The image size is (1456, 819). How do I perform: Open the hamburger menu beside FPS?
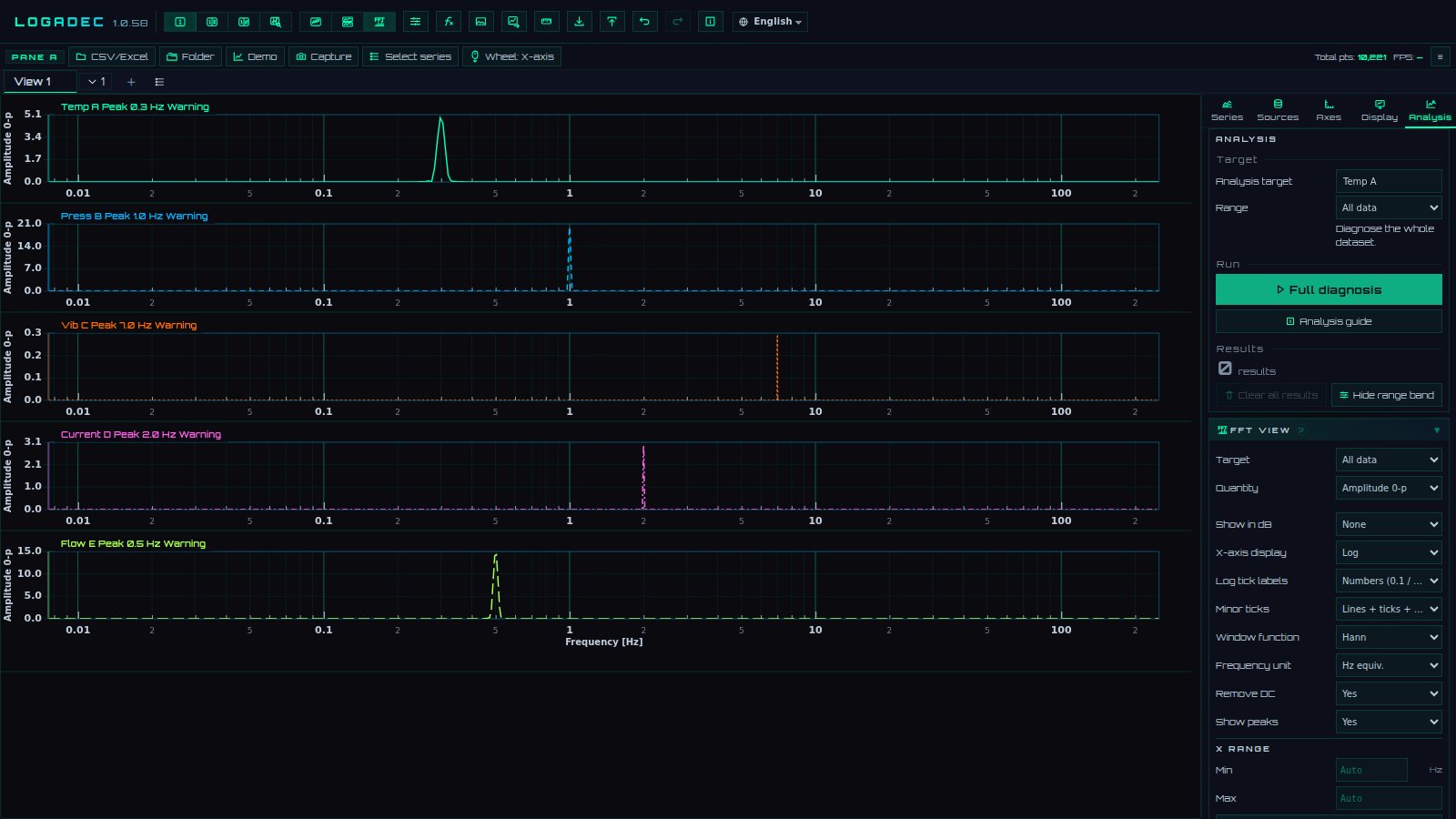[1440, 56]
